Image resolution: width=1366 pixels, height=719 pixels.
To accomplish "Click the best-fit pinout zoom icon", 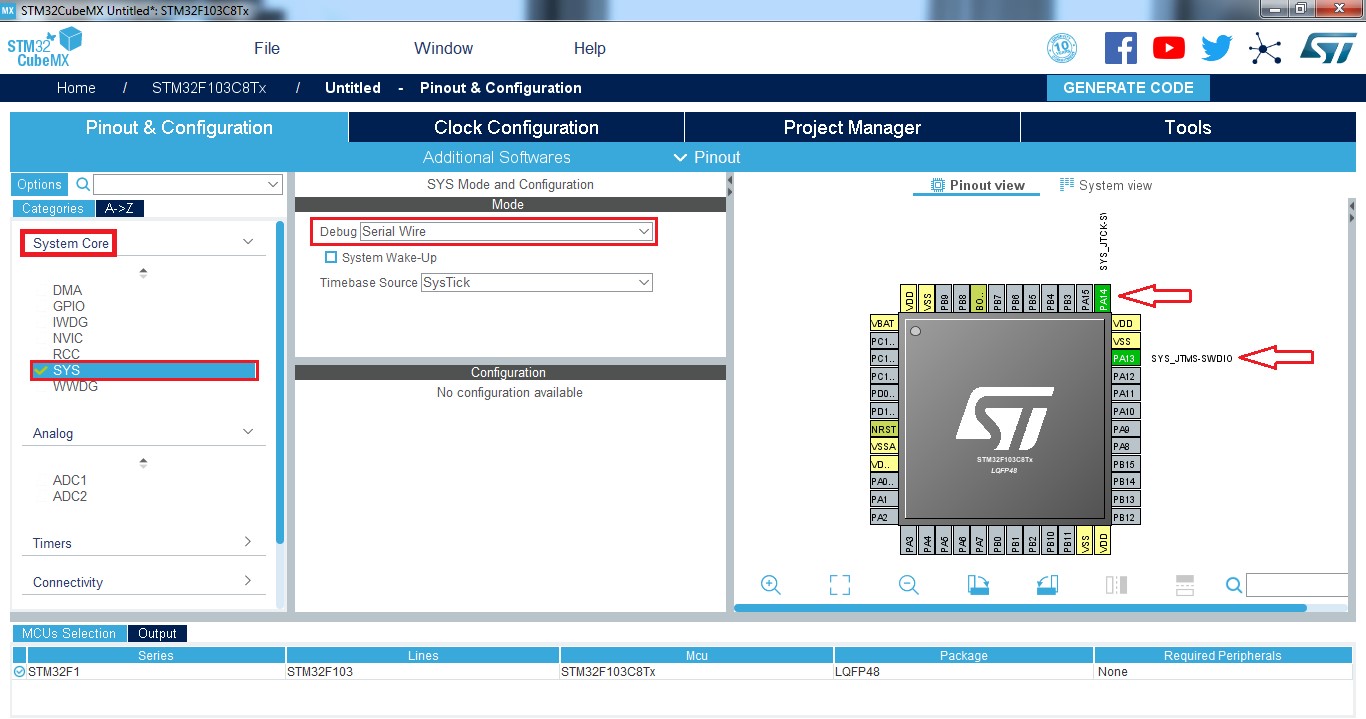I will pyautogui.click(x=839, y=584).
